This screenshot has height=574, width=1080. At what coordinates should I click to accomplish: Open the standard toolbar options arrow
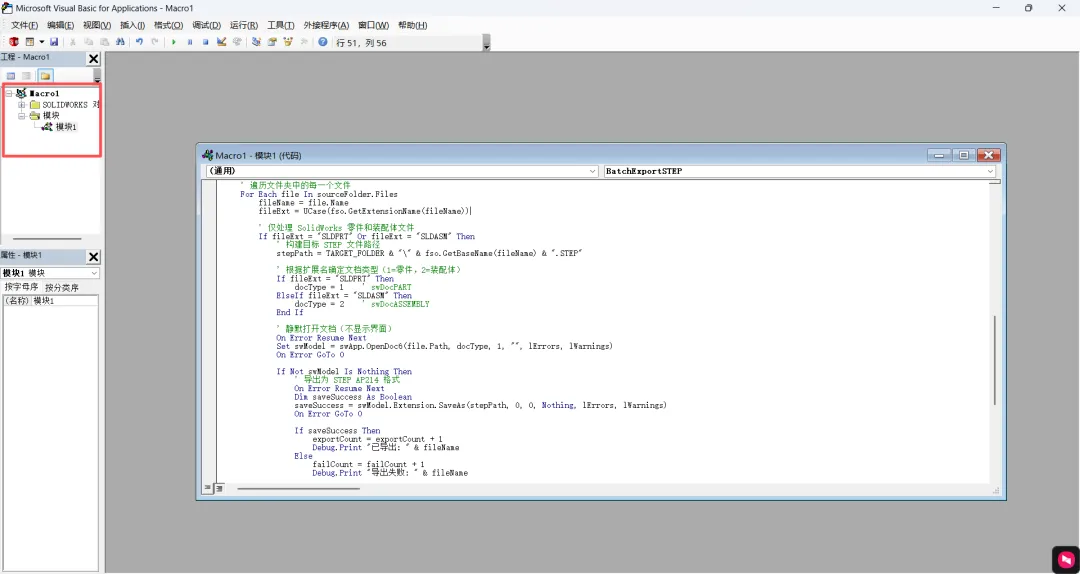pyautogui.click(x=487, y=45)
